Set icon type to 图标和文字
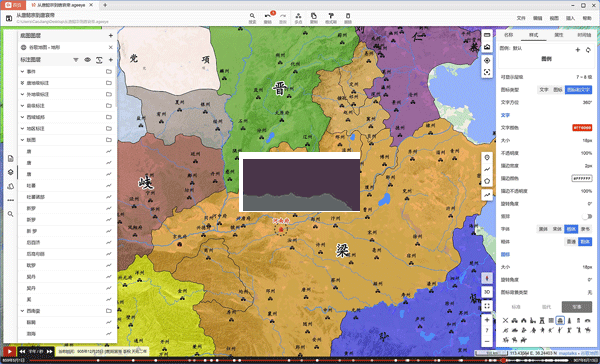Viewport: 600px width, 364px height. pos(579,90)
